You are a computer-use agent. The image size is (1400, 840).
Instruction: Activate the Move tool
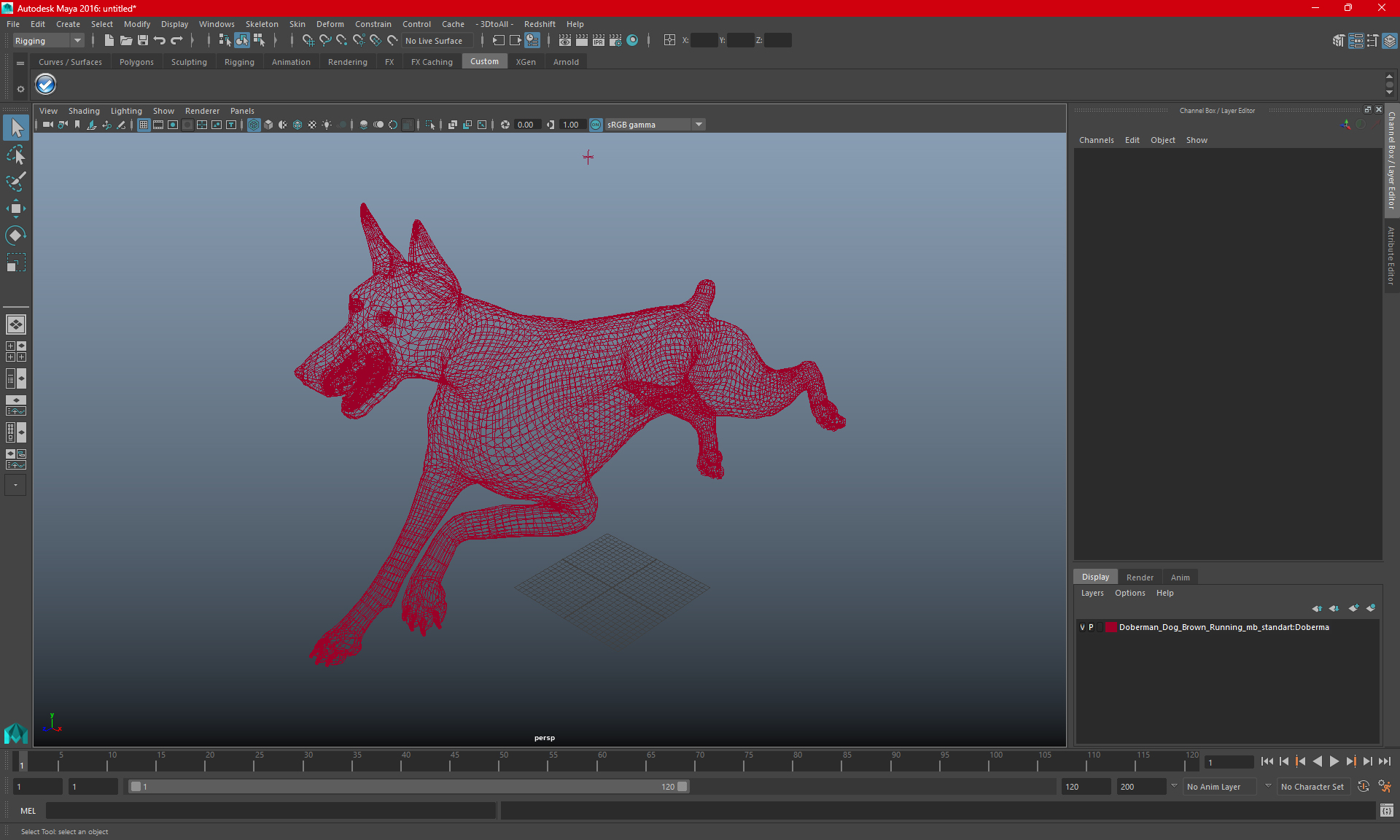pyautogui.click(x=16, y=209)
